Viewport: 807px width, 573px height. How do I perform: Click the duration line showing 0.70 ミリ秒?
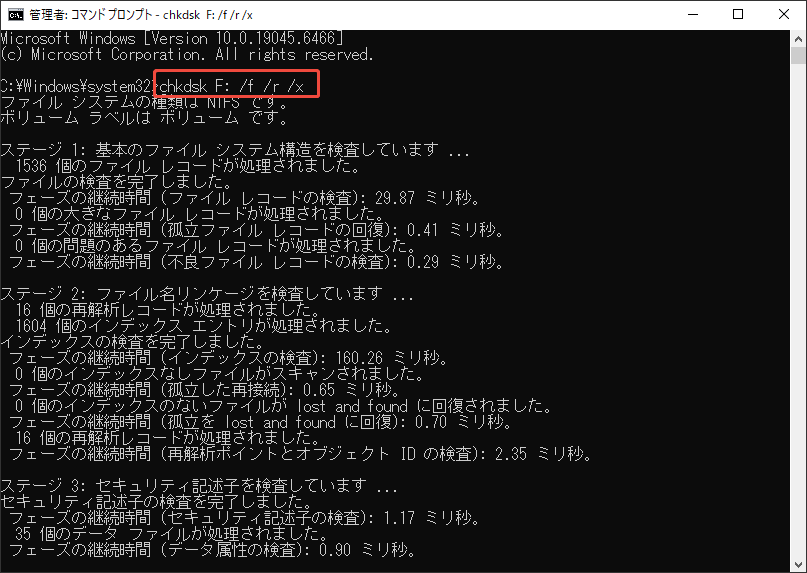coord(260,421)
